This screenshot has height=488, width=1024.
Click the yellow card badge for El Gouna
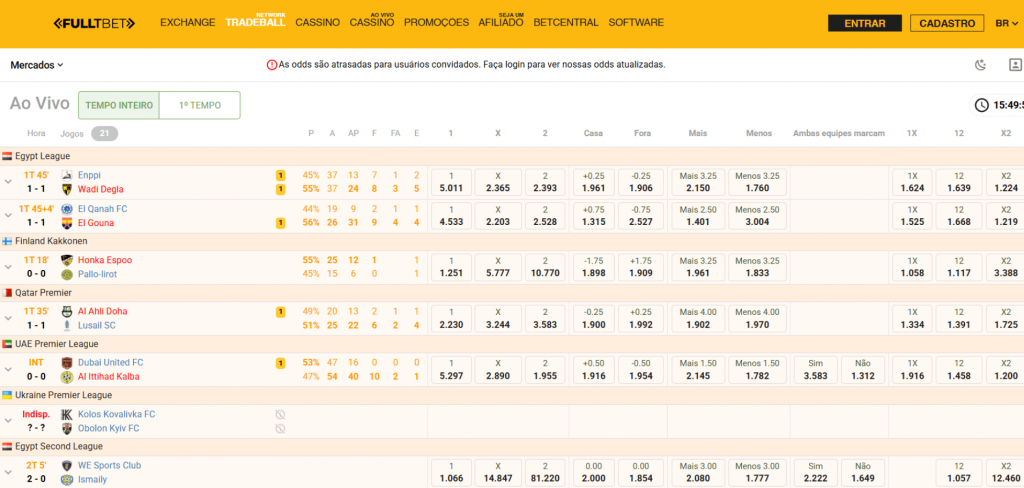(281, 223)
